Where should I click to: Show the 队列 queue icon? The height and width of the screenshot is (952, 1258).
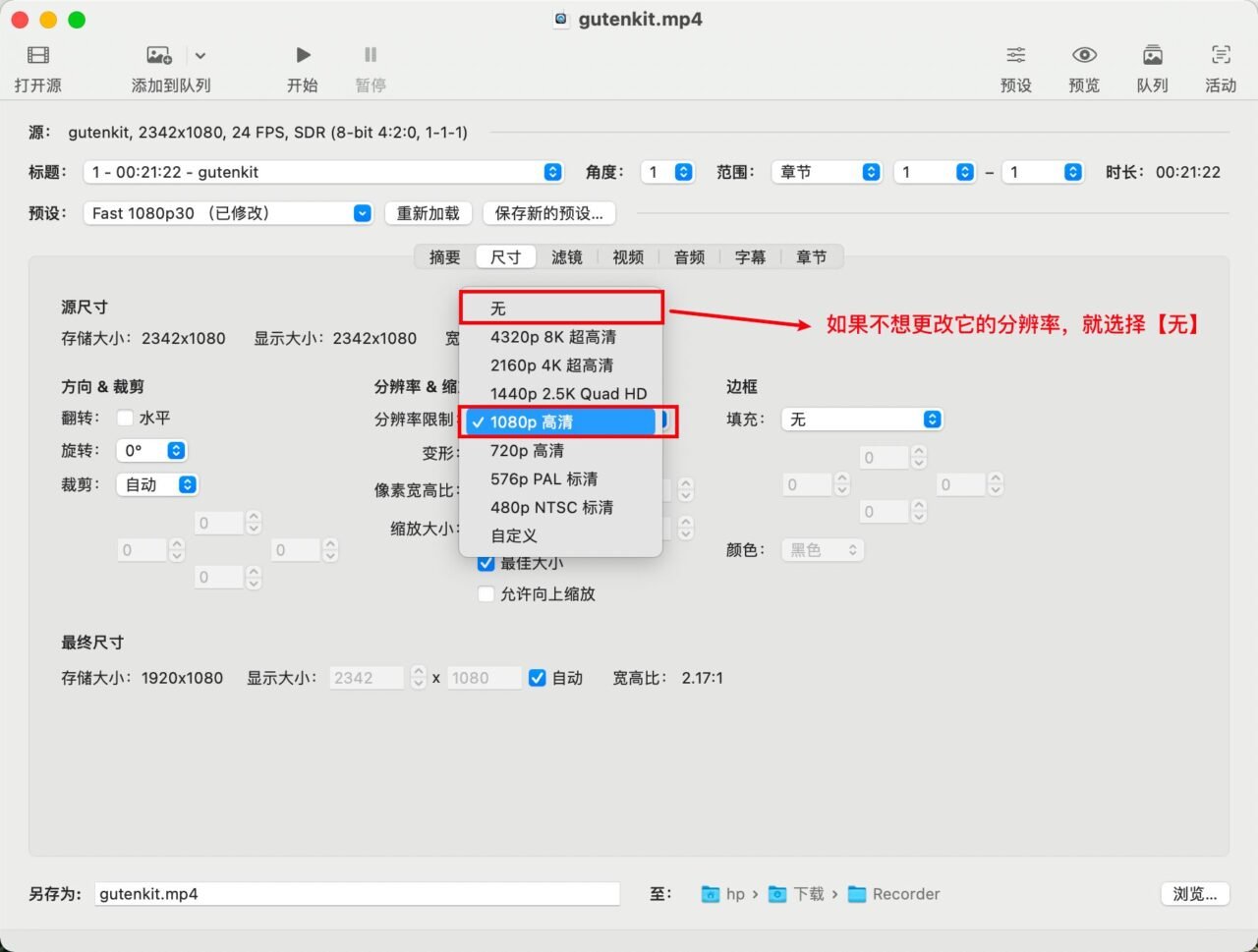click(1152, 55)
